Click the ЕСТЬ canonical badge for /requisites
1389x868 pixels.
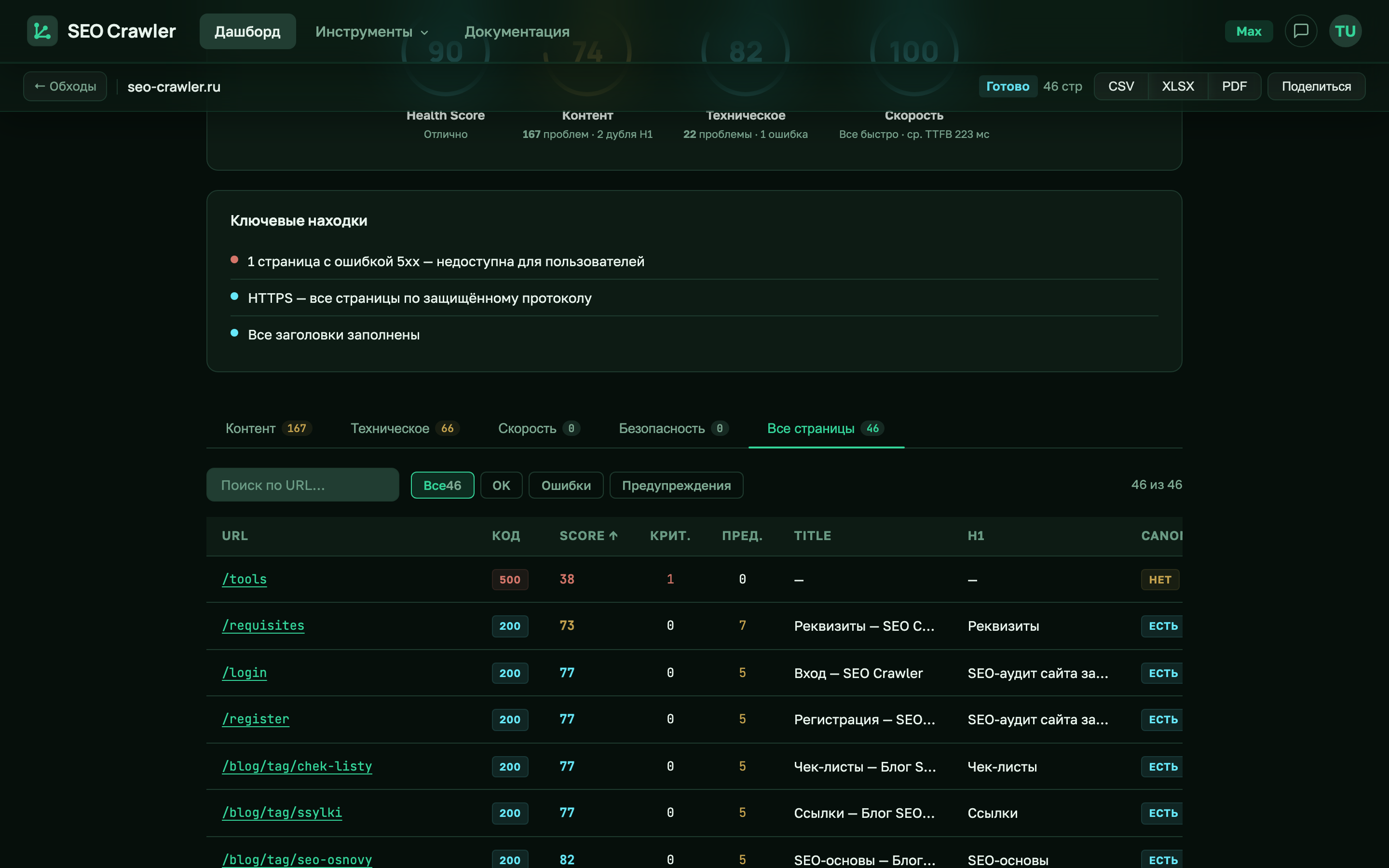[1162, 626]
